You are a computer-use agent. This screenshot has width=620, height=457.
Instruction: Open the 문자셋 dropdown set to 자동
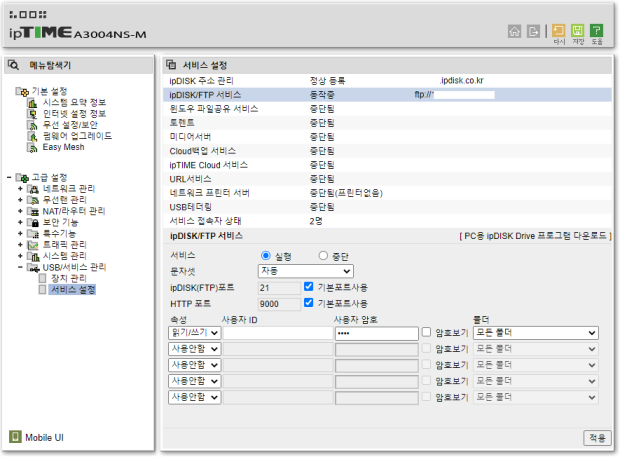coord(305,271)
